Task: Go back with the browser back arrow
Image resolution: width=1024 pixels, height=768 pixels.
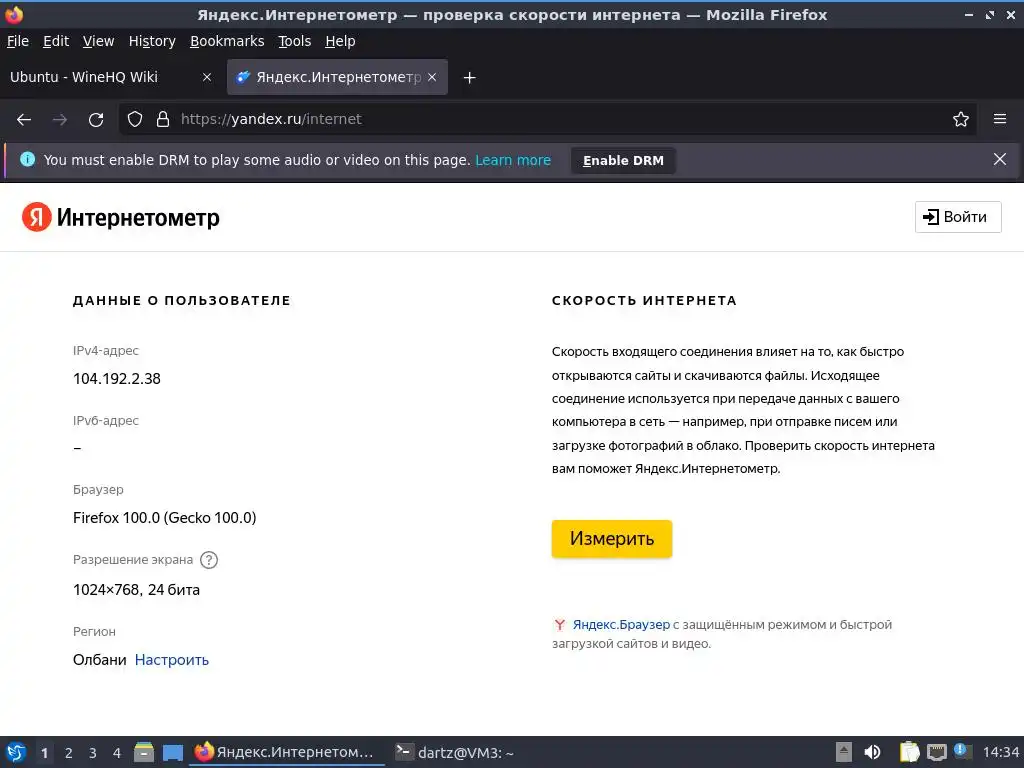Action: click(x=24, y=120)
